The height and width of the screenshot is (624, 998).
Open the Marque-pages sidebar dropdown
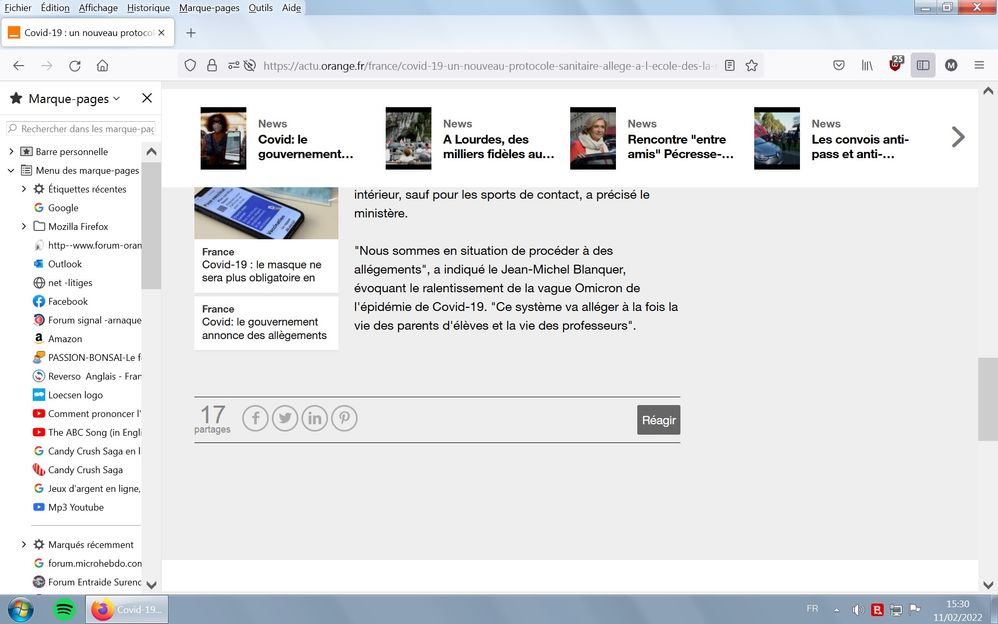[116, 98]
